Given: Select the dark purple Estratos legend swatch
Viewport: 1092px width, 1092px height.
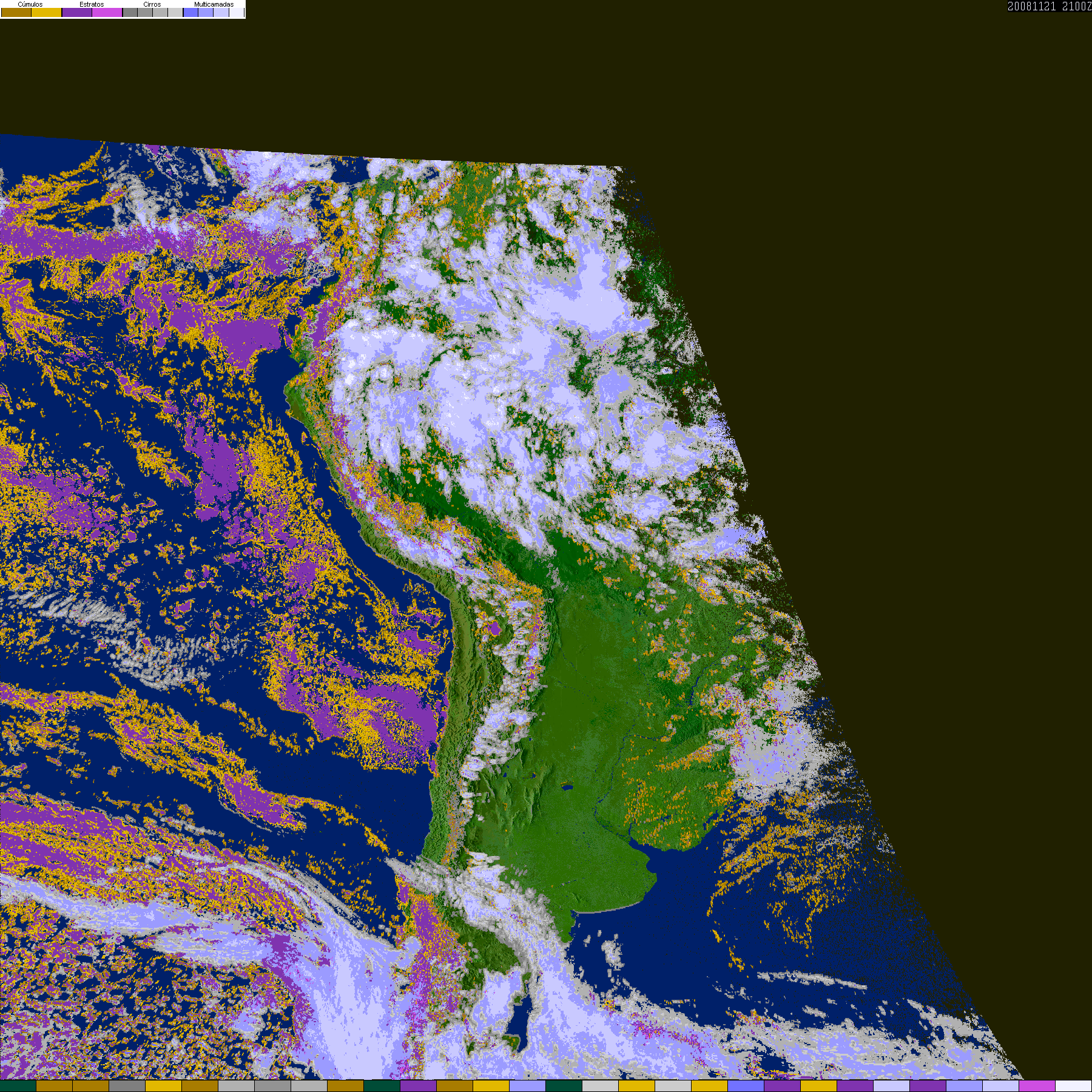Looking at the screenshot, I should 77,12.
